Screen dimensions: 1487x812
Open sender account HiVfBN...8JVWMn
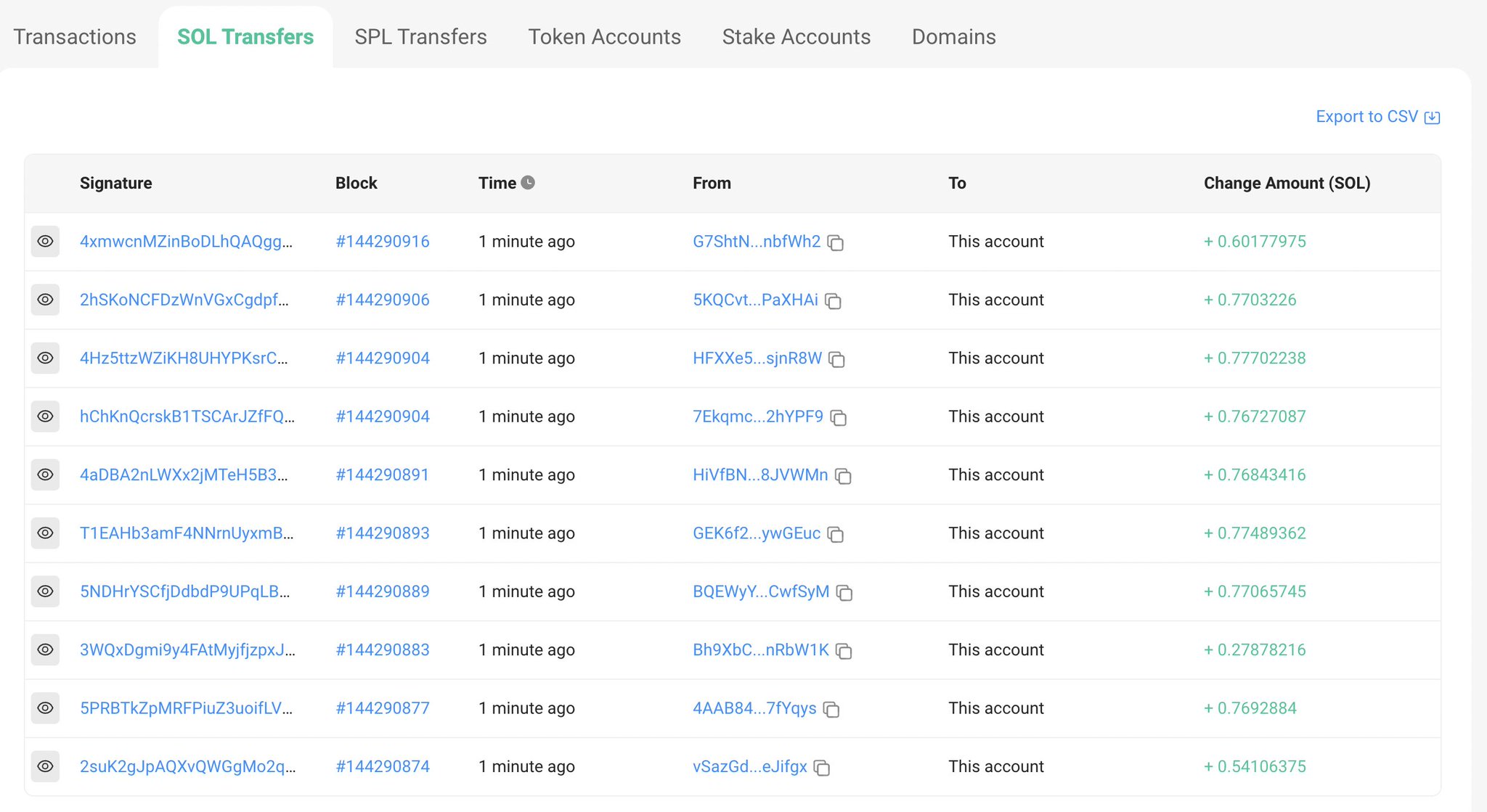(x=760, y=475)
